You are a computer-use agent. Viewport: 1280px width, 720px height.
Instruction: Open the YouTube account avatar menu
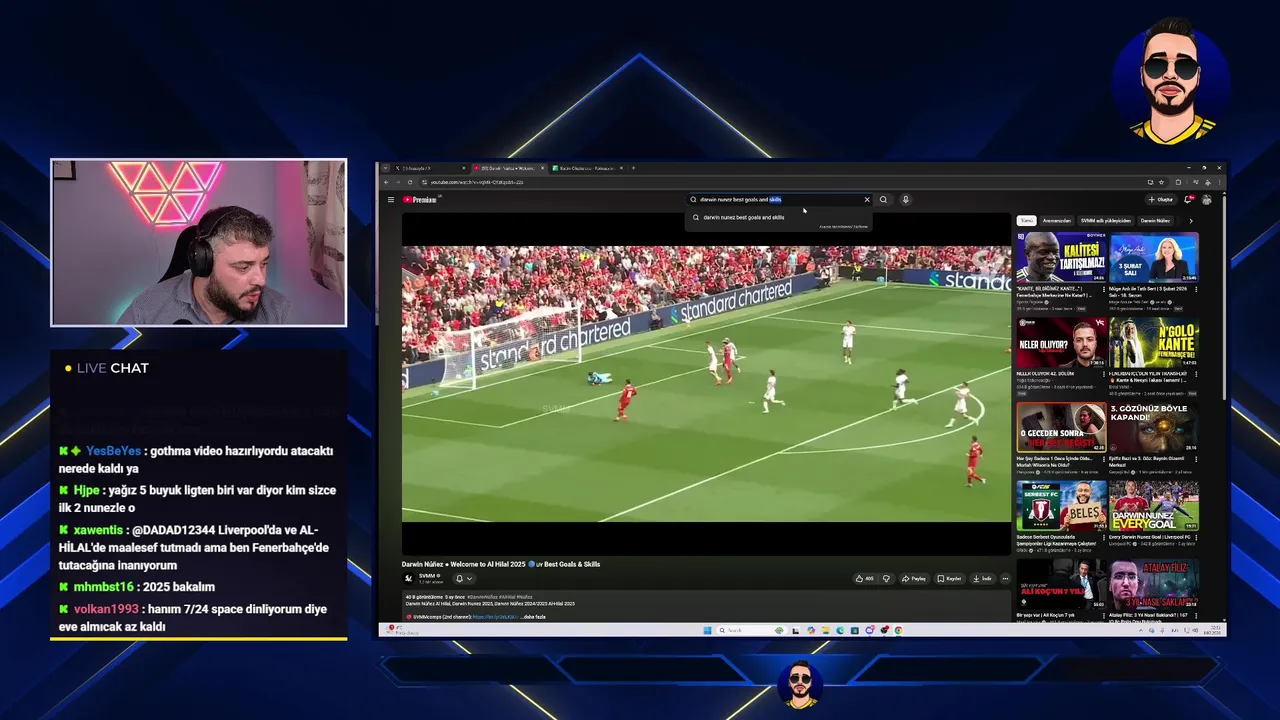(x=1207, y=200)
